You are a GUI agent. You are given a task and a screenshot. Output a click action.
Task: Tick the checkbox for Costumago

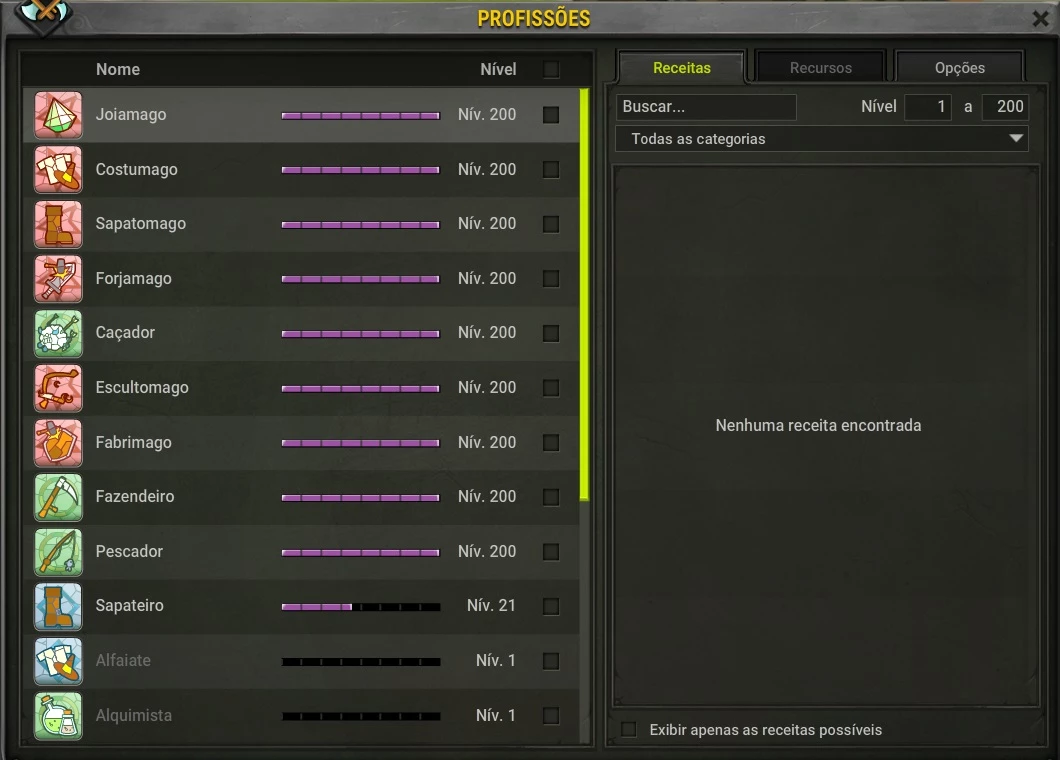point(551,170)
